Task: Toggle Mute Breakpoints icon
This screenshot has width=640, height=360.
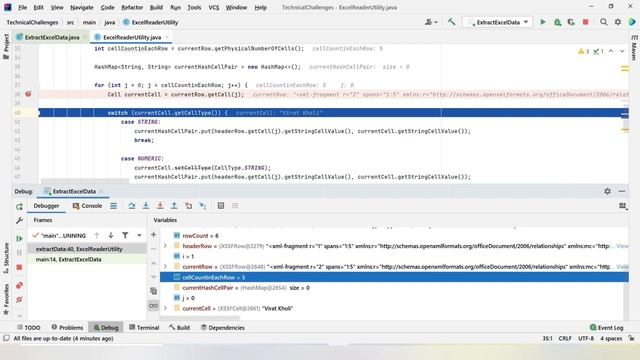Action: [19, 300]
